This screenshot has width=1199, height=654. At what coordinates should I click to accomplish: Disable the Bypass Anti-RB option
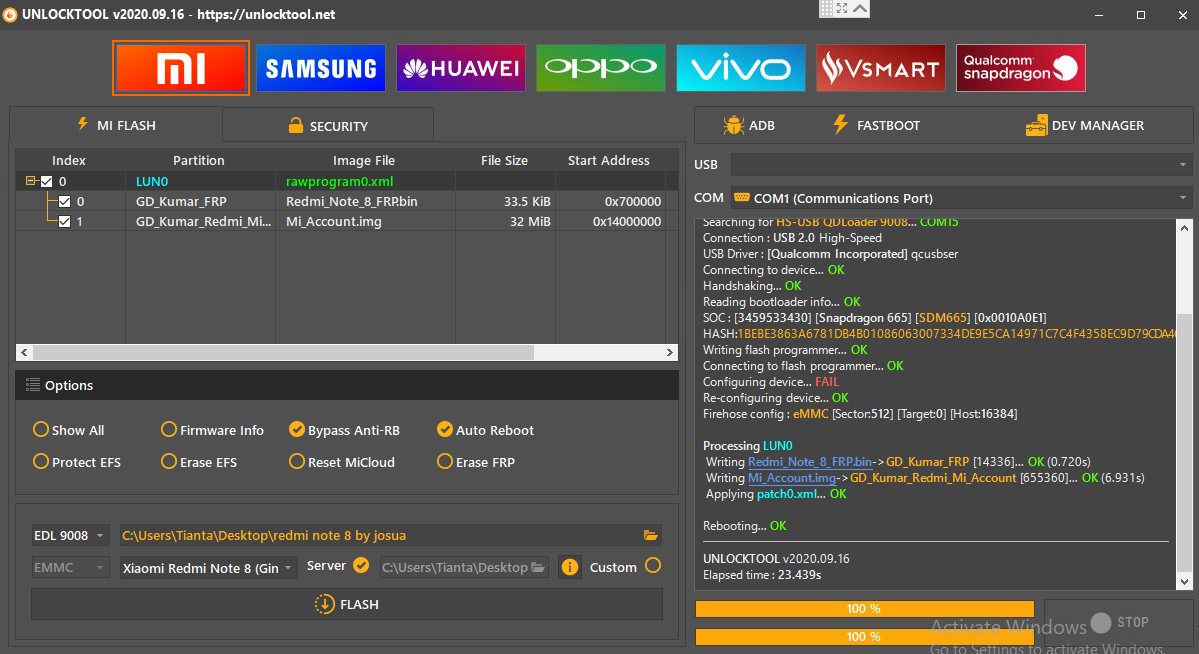[344, 430]
